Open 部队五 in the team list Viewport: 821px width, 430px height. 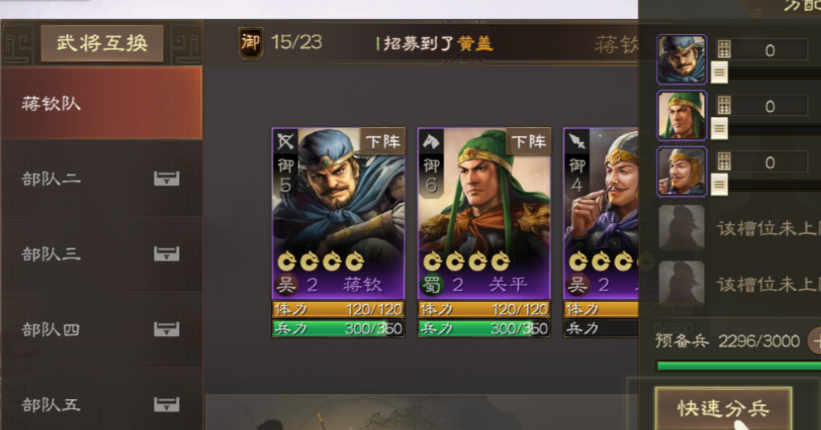(102, 404)
